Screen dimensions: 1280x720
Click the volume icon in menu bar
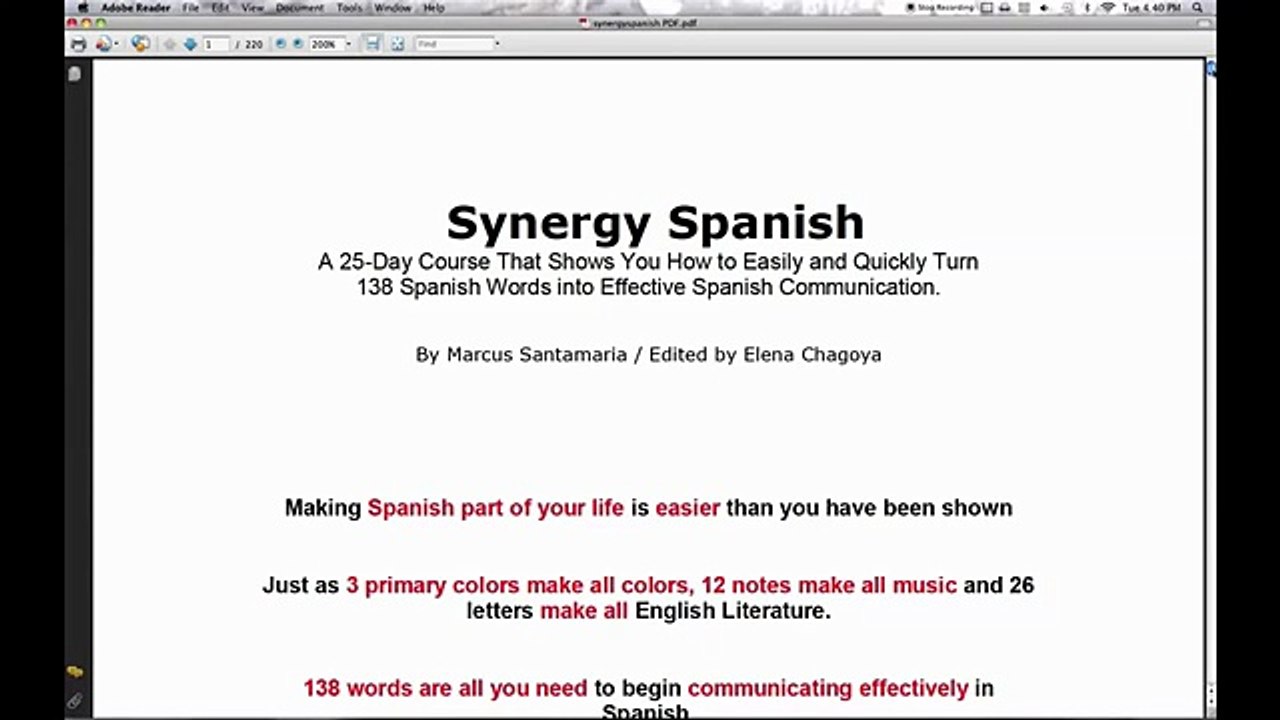[1044, 8]
